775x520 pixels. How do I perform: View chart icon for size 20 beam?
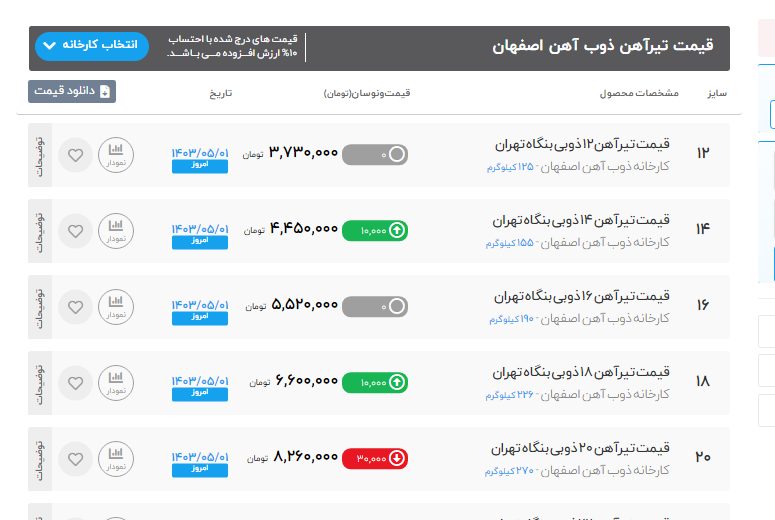[x=115, y=458]
